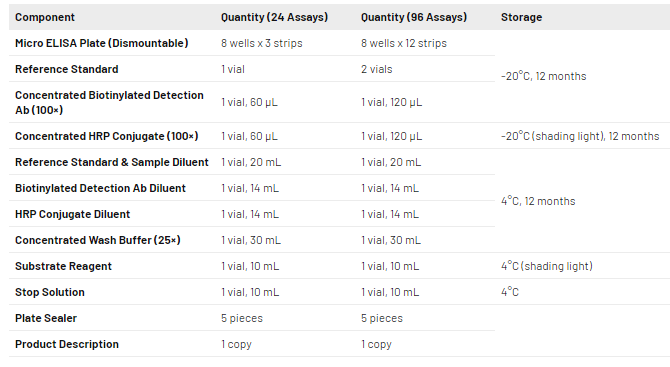The image size is (670, 367).
Task: Click the Quantity (96 Assays) column header
Action: tap(414, 17)
